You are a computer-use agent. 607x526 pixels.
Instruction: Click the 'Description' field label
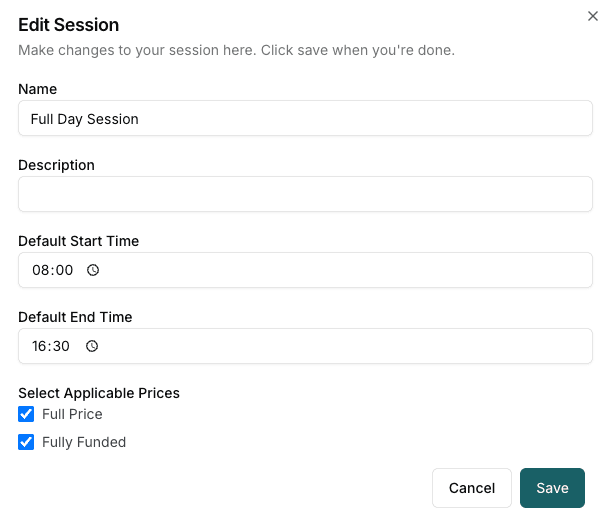(x=56, y=165)
